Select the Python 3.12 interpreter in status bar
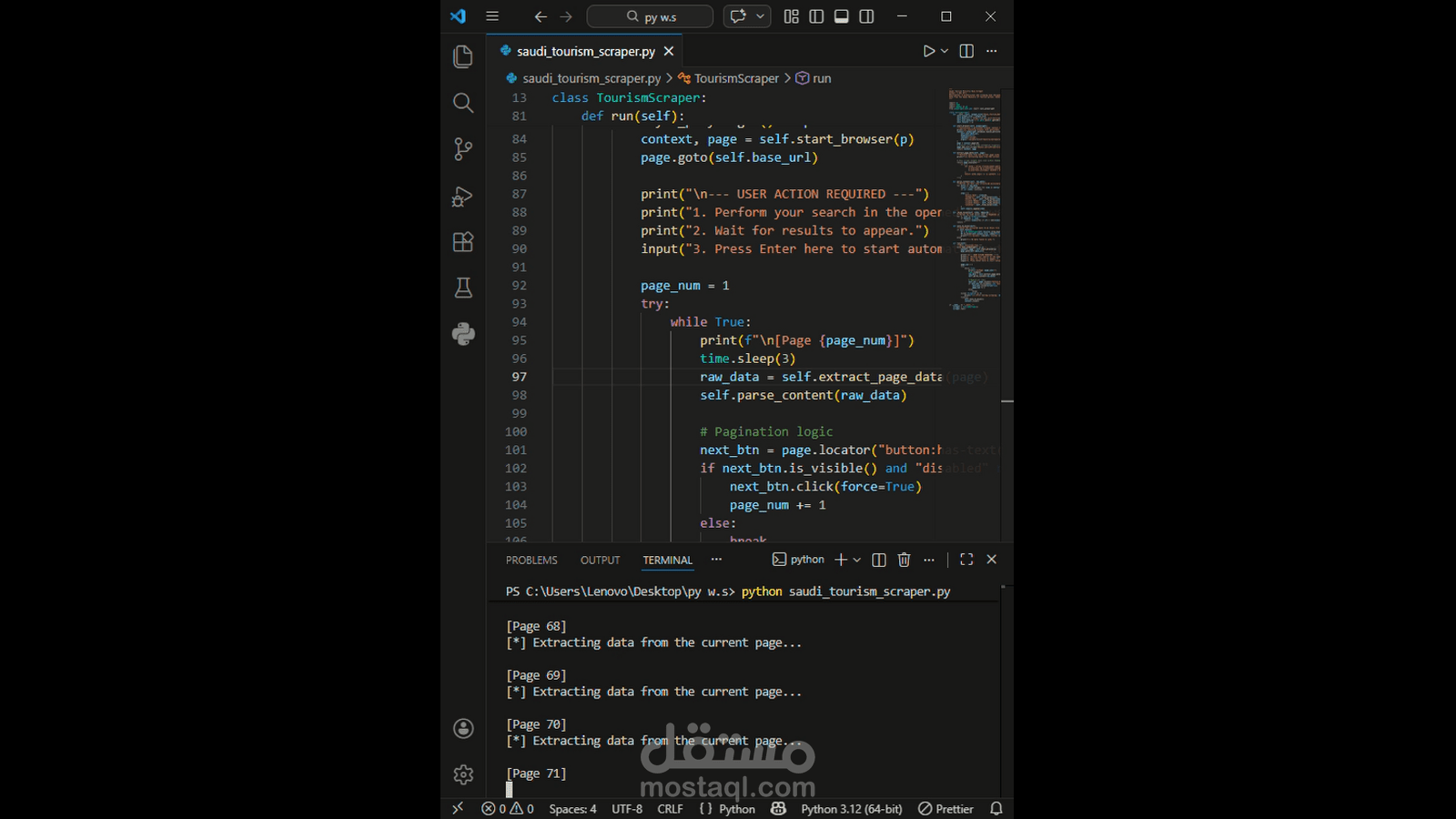The image size is (1456, 819). point(851,808)
